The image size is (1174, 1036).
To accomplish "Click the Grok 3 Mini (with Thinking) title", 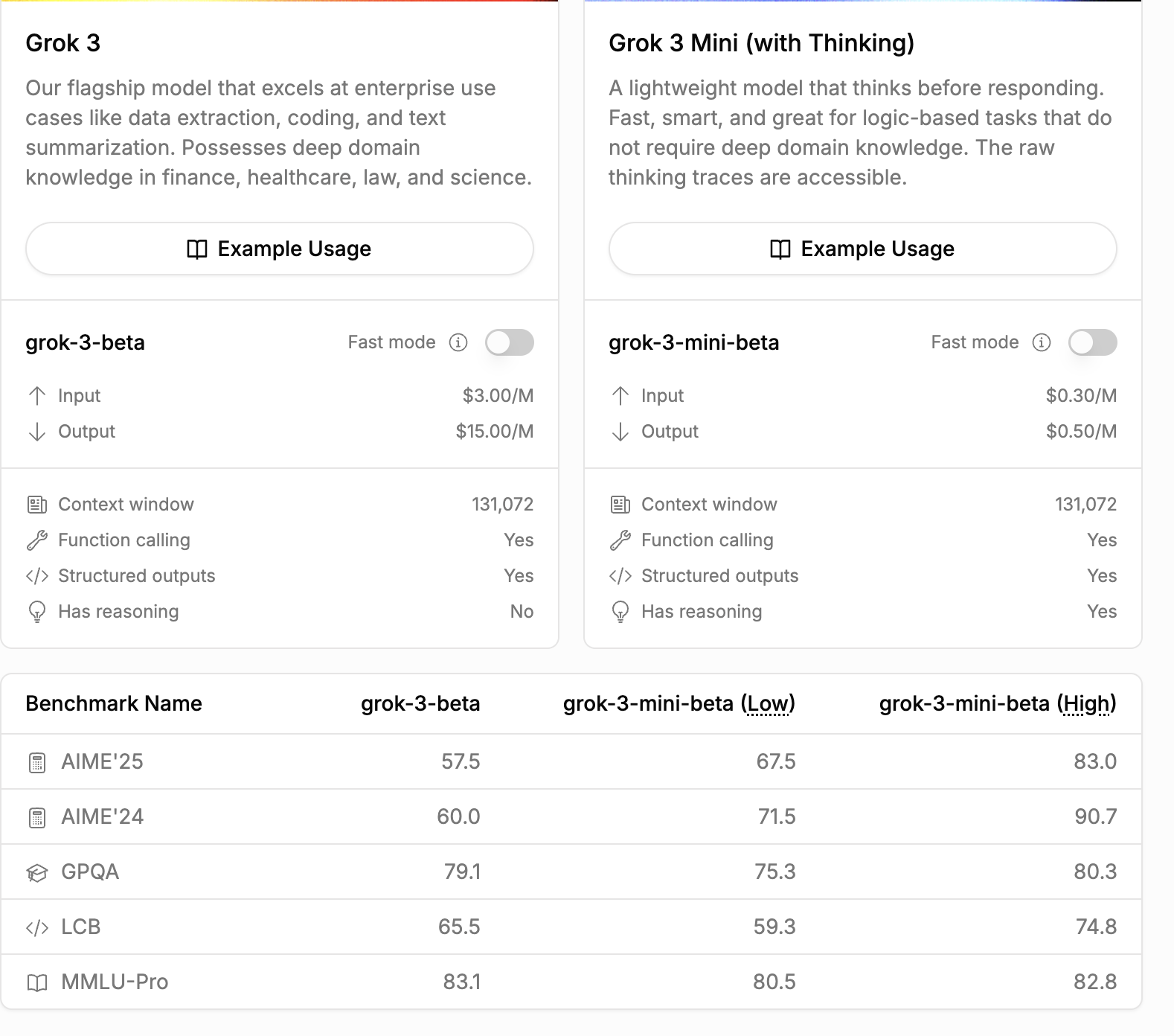I will (x=761, y=43).
